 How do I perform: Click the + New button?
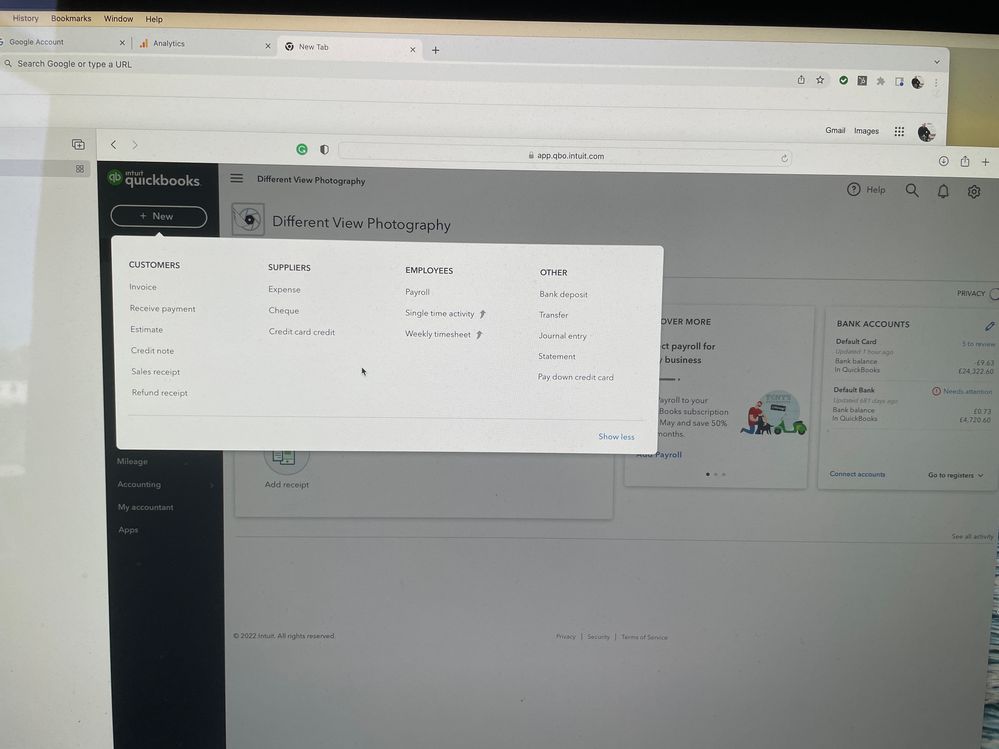click(159, 216)
